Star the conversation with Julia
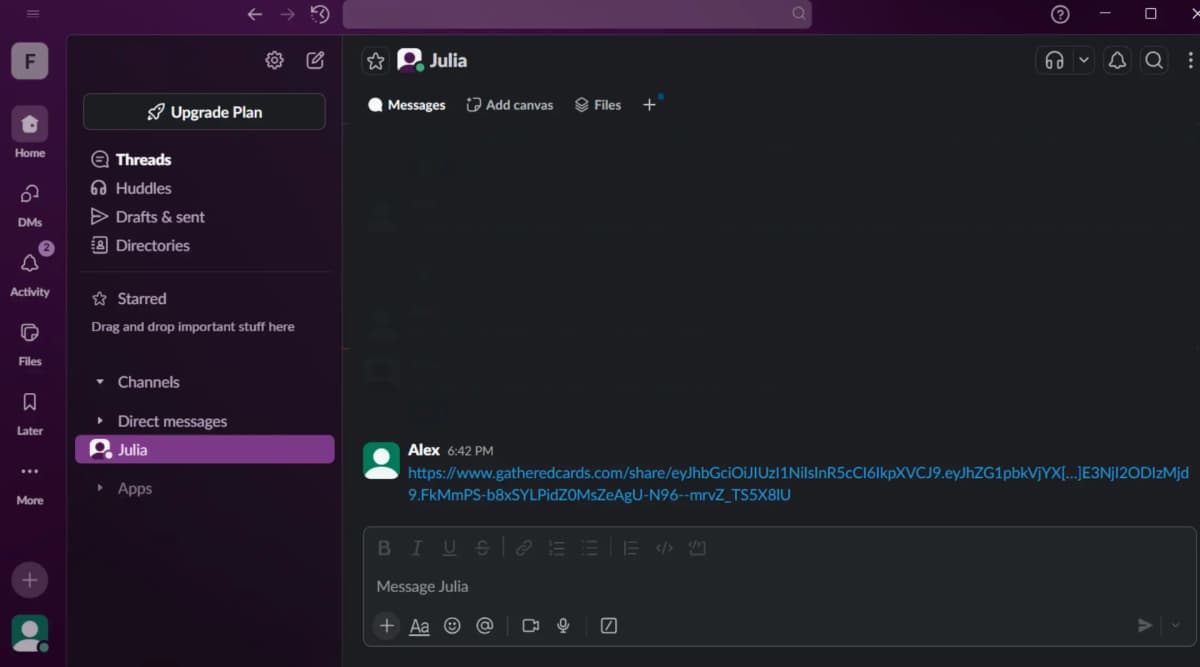This screenshot has width=1200, height=667. click(375, 60)
